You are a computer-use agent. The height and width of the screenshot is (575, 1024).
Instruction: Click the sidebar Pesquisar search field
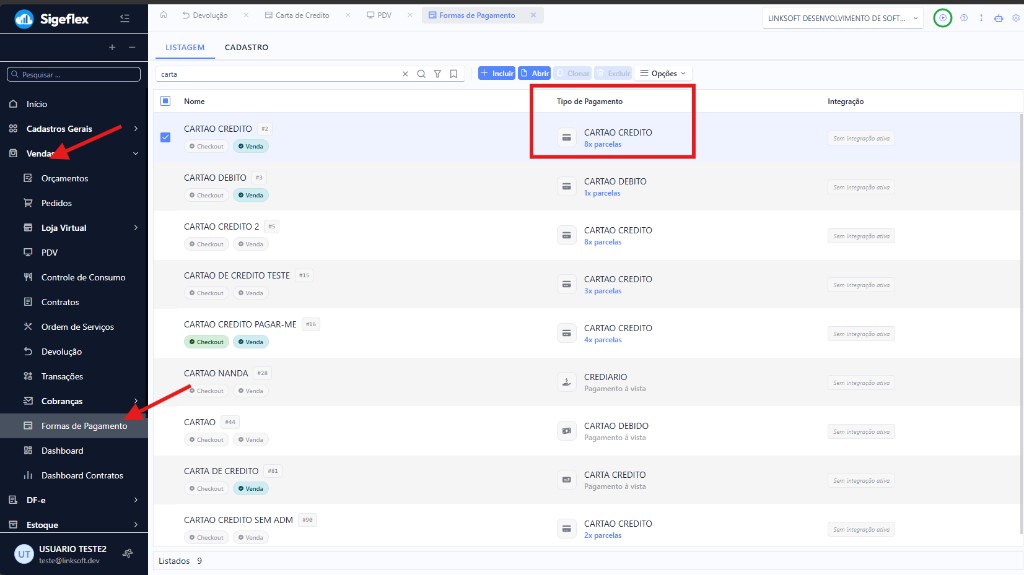click(x=74, y=74)
